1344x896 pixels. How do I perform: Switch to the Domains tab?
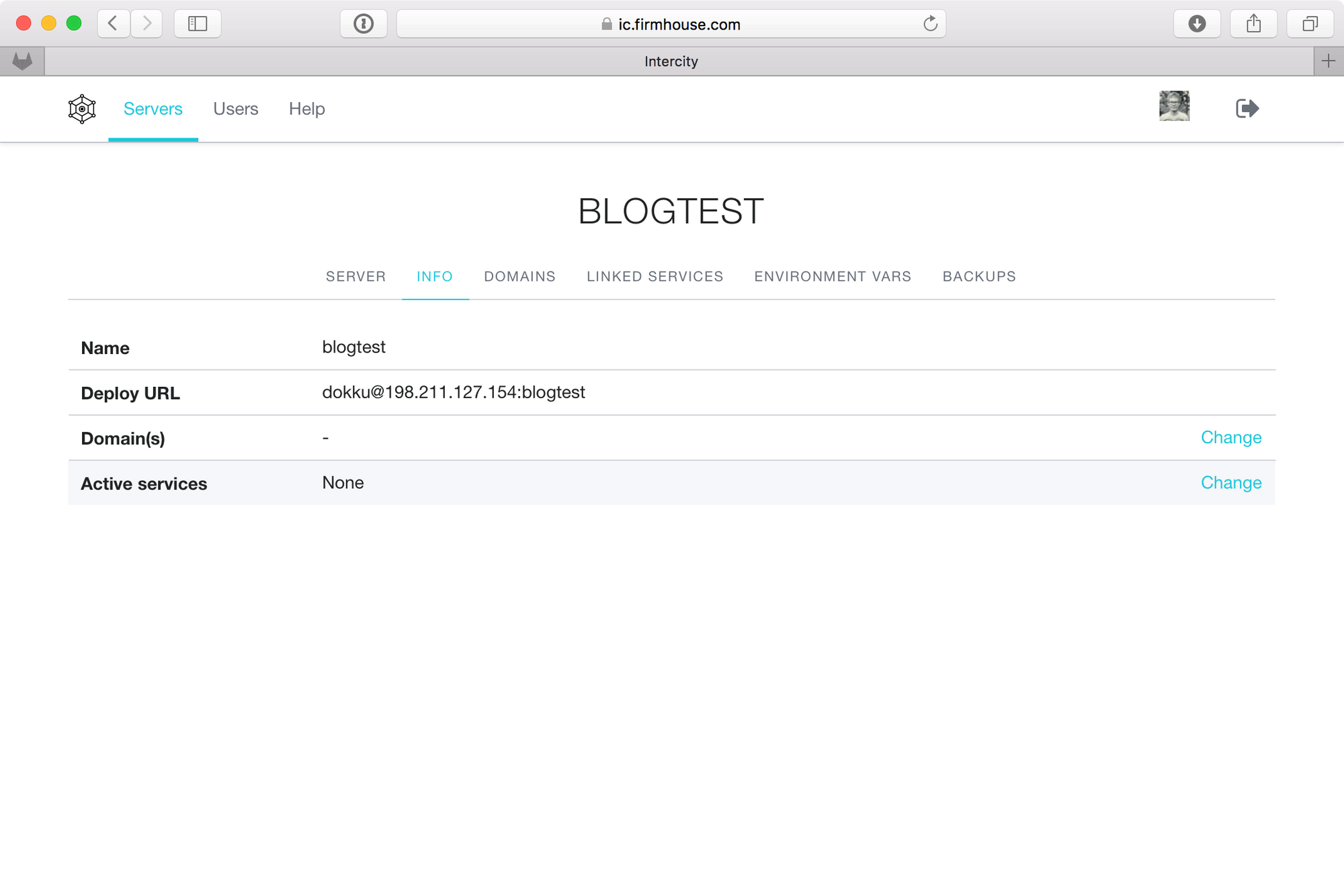click(x=519, y=277)
